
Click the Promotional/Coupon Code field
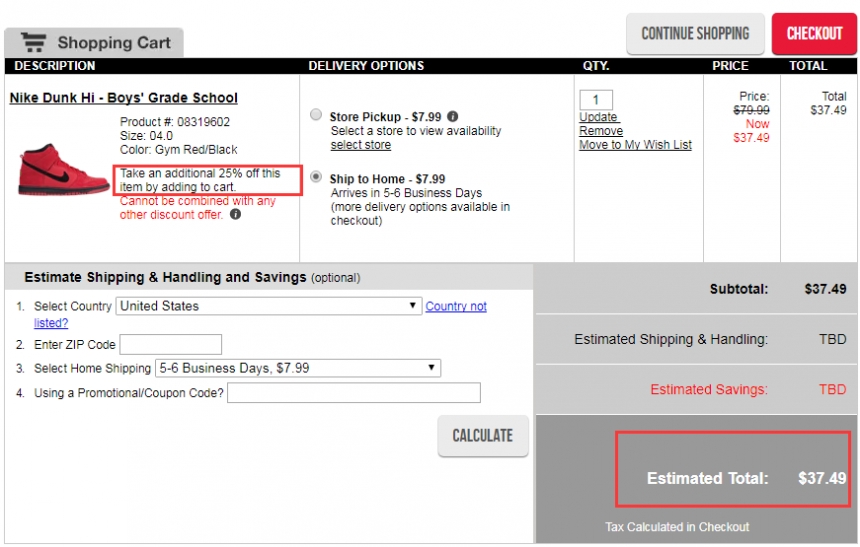(x=354, y=393)
